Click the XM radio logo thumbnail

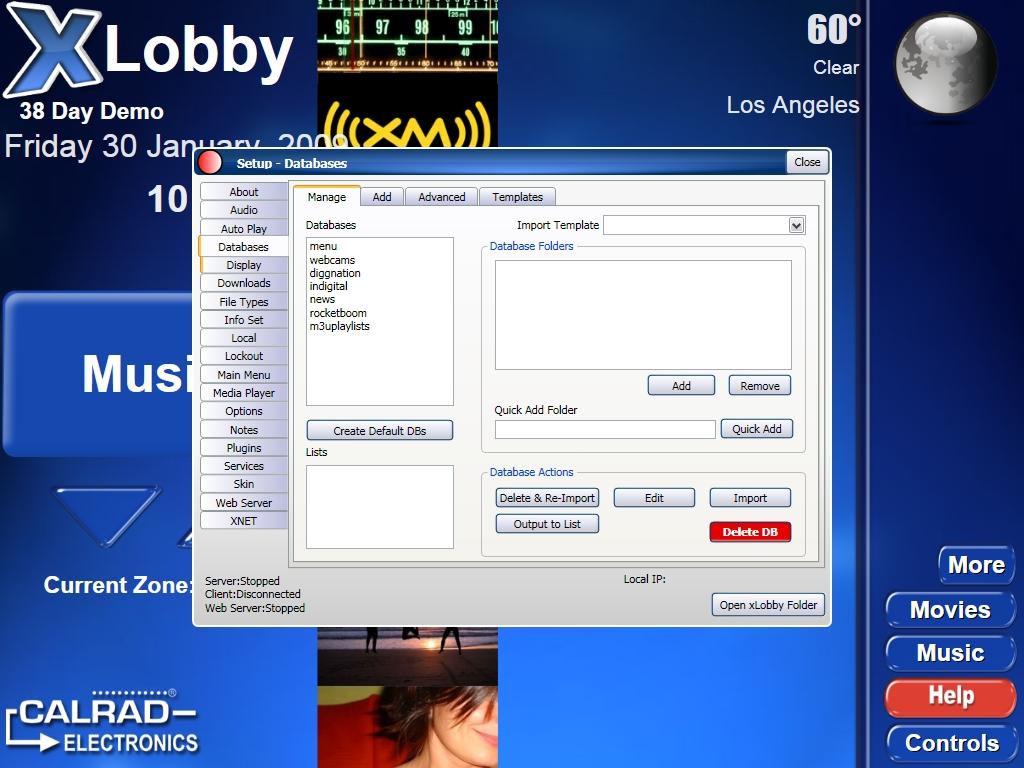click(x=408, y=123)
